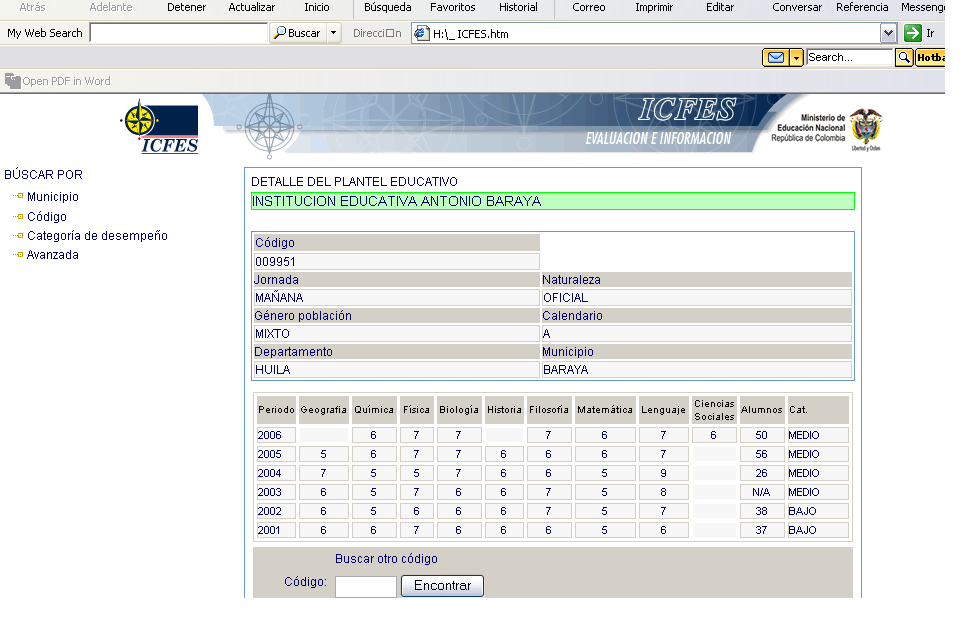Open the Categoría de desempeño link
This screenshot has width=962, height=622.
tap(97, 236)
